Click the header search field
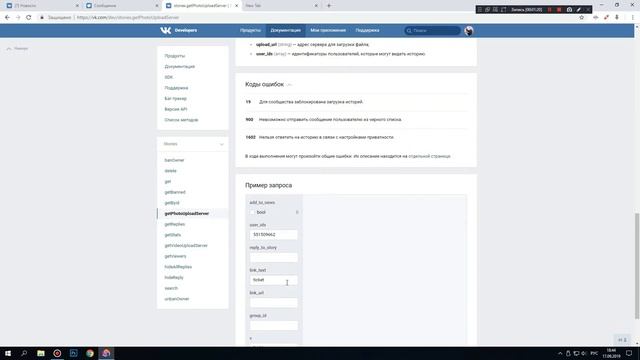Image resolution: width=640 pixels, height=360 pixels. (432, 31)
